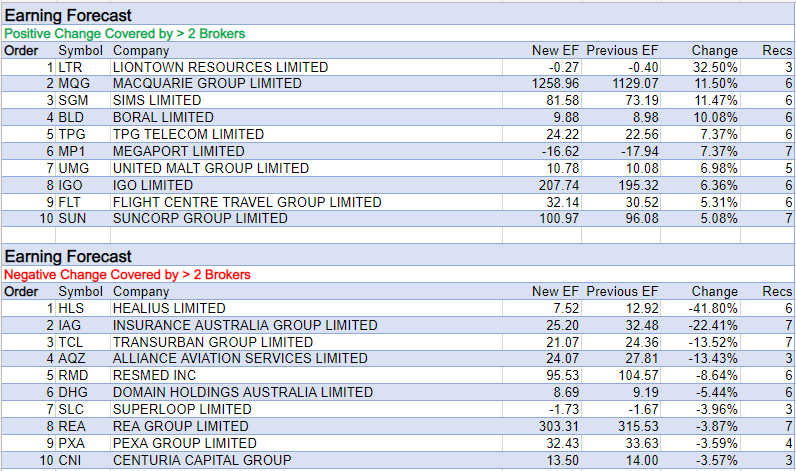
Task: Select the UNITED MALT GROUP LIMITED cell
Action: pos(211,168)
